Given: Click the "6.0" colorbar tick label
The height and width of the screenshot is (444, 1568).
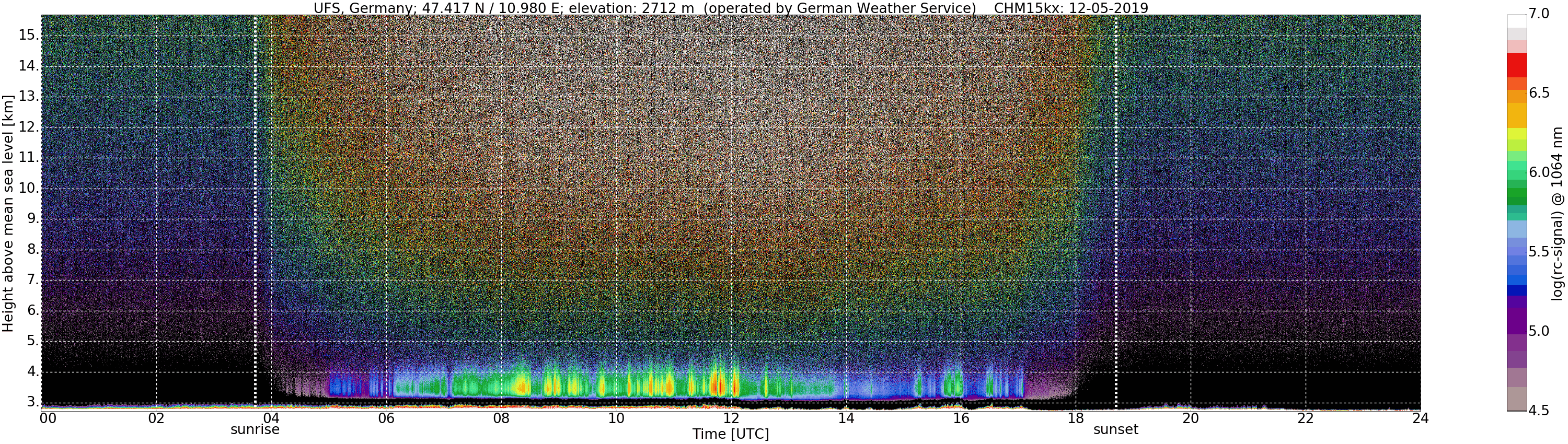Looking at the screenshot, I should pyautogui.click(x=1539, y=173).
